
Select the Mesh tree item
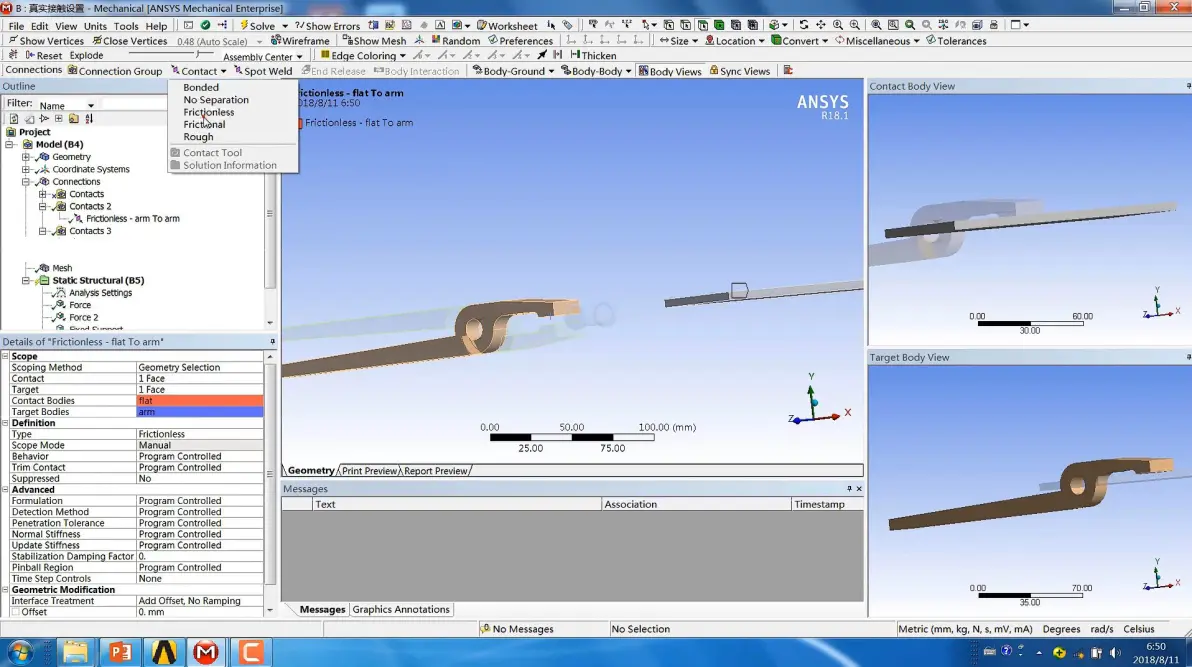[x=62, y=268]
